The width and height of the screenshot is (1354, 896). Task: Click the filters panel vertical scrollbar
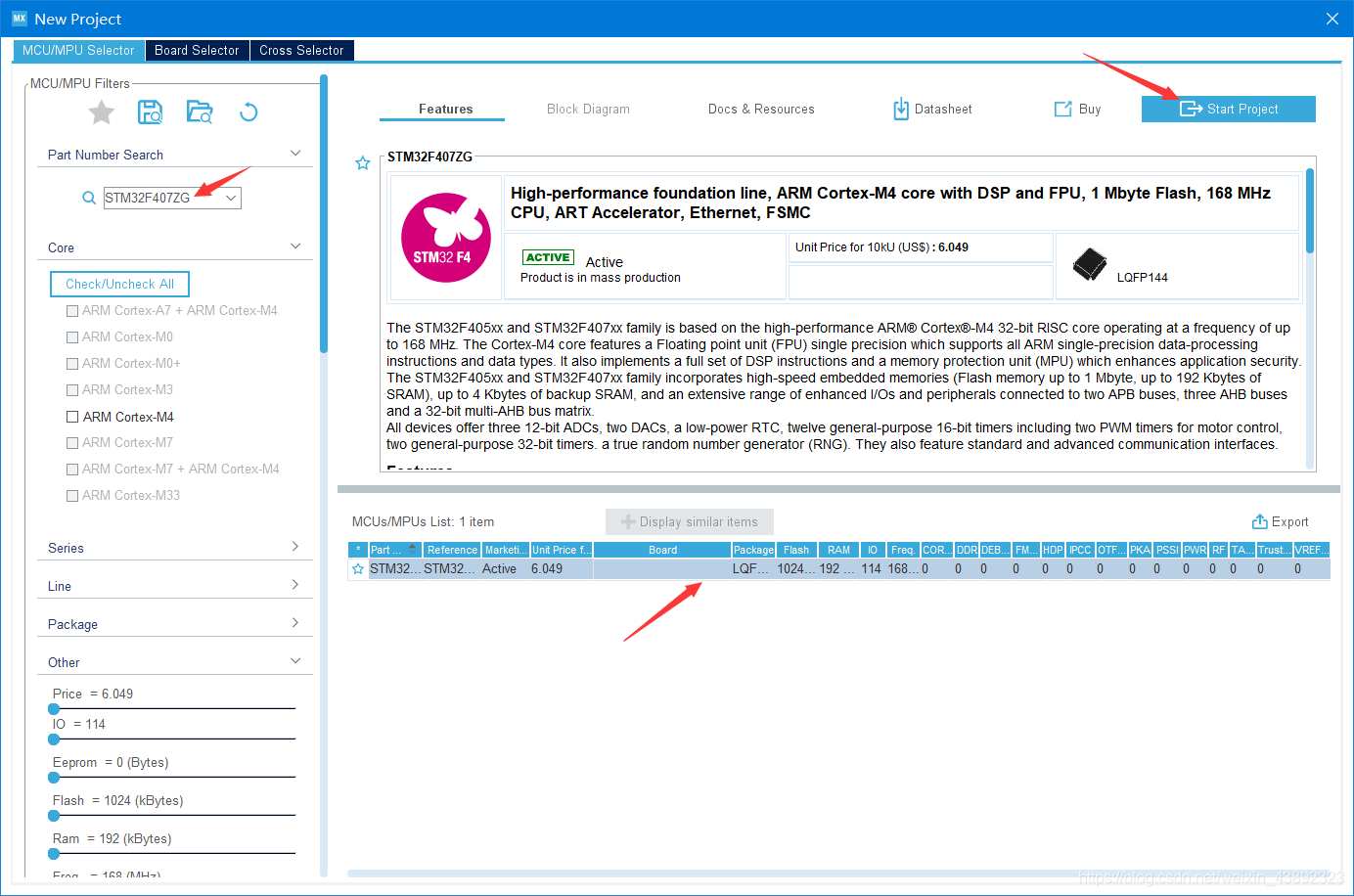click(x=324, y=215)
